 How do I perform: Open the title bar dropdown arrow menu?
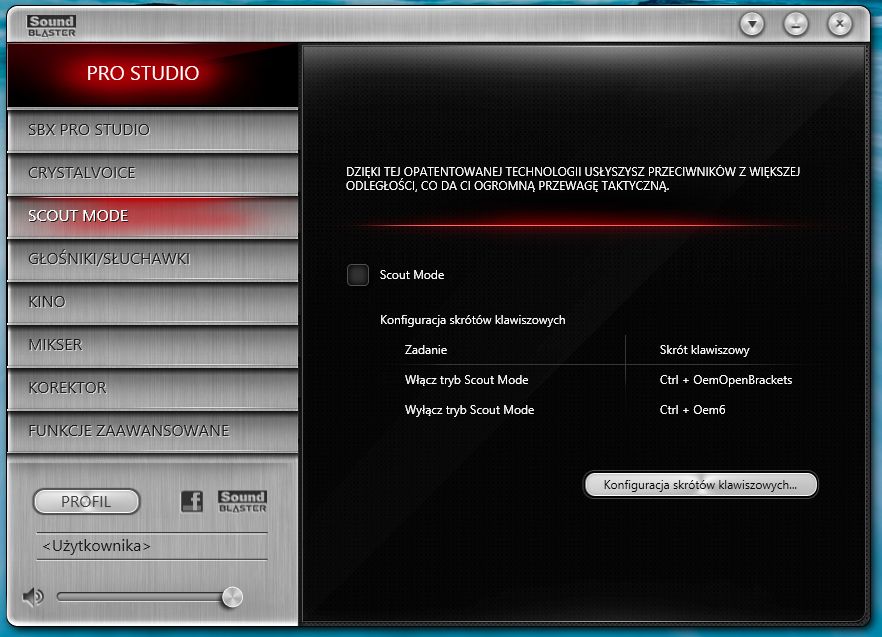click(752, 24)
